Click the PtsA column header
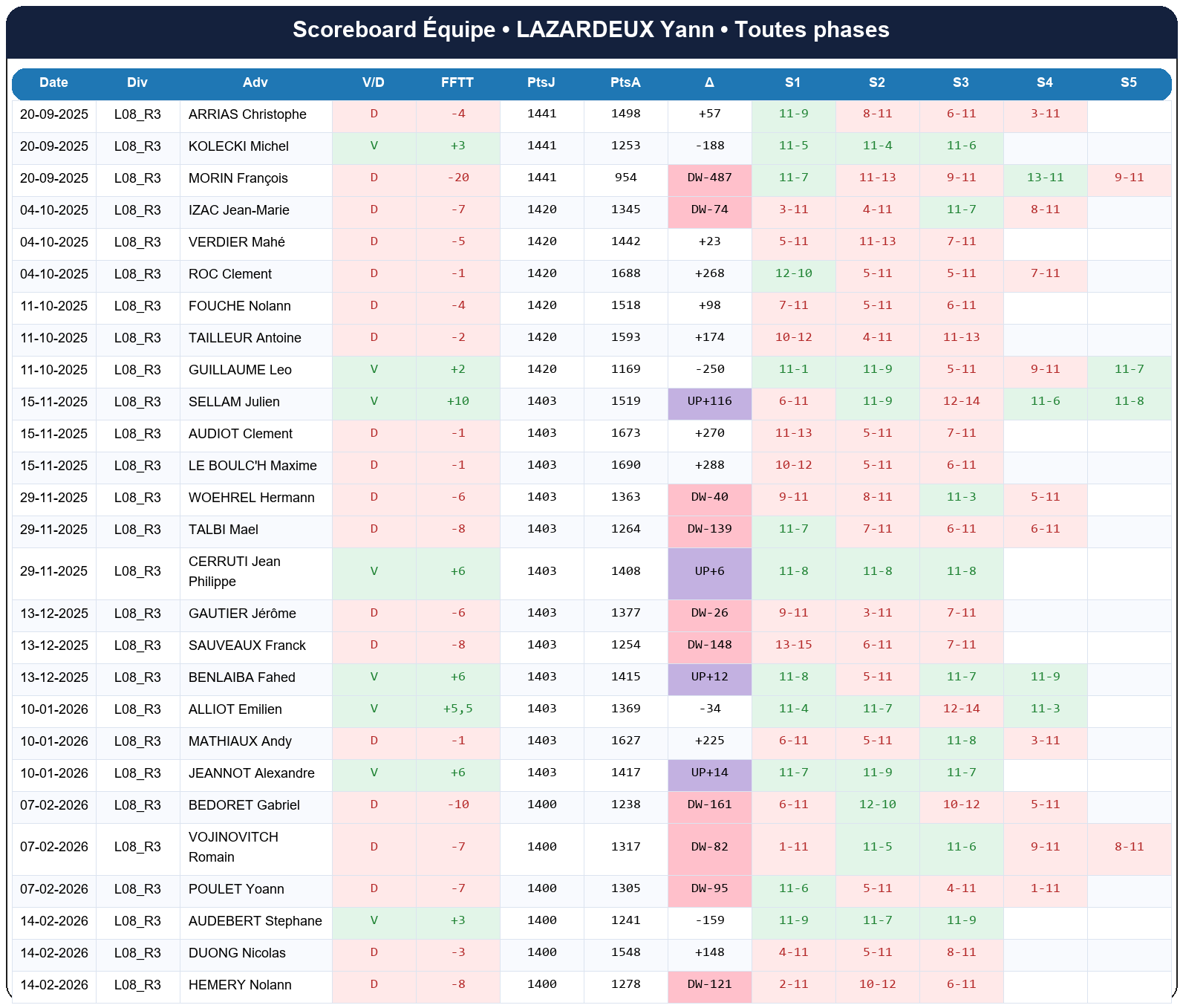Viewport: 1183px width, 1008px height. 625,82
